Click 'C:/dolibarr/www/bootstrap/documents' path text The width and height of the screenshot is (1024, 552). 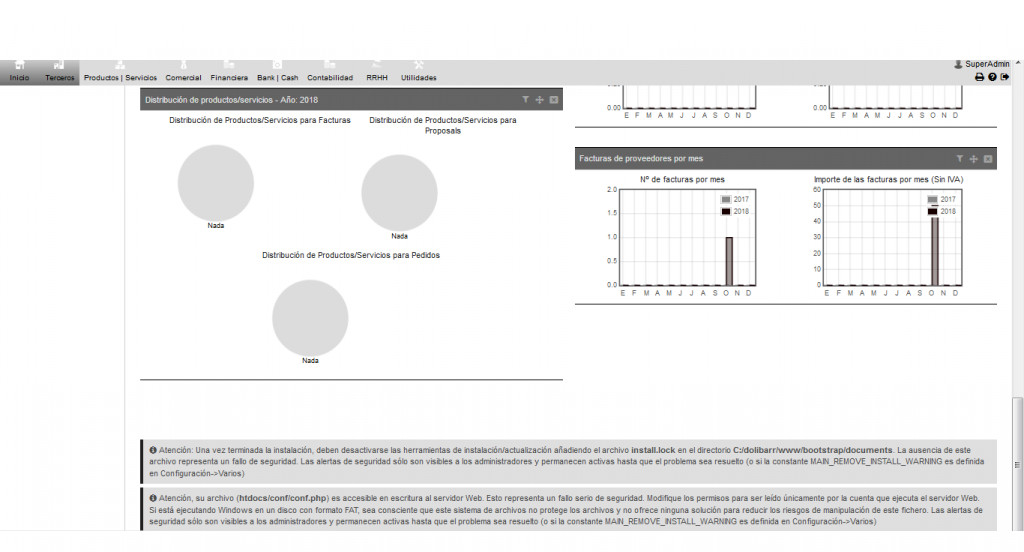(812, 450)
